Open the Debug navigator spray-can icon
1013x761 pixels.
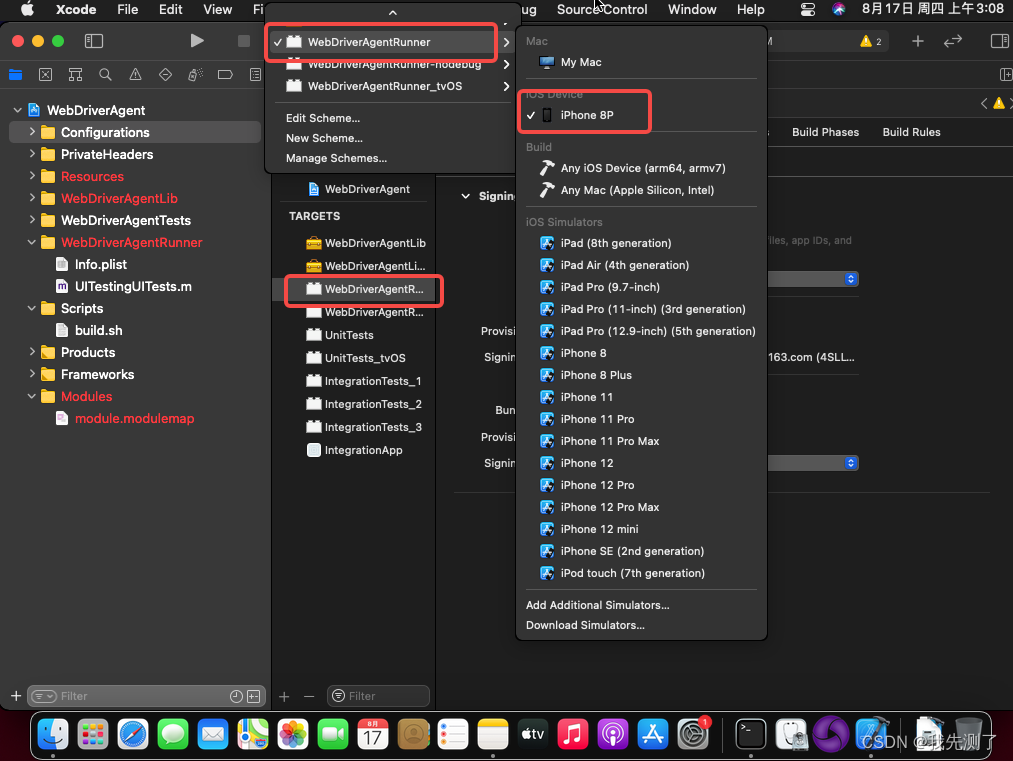194,75
